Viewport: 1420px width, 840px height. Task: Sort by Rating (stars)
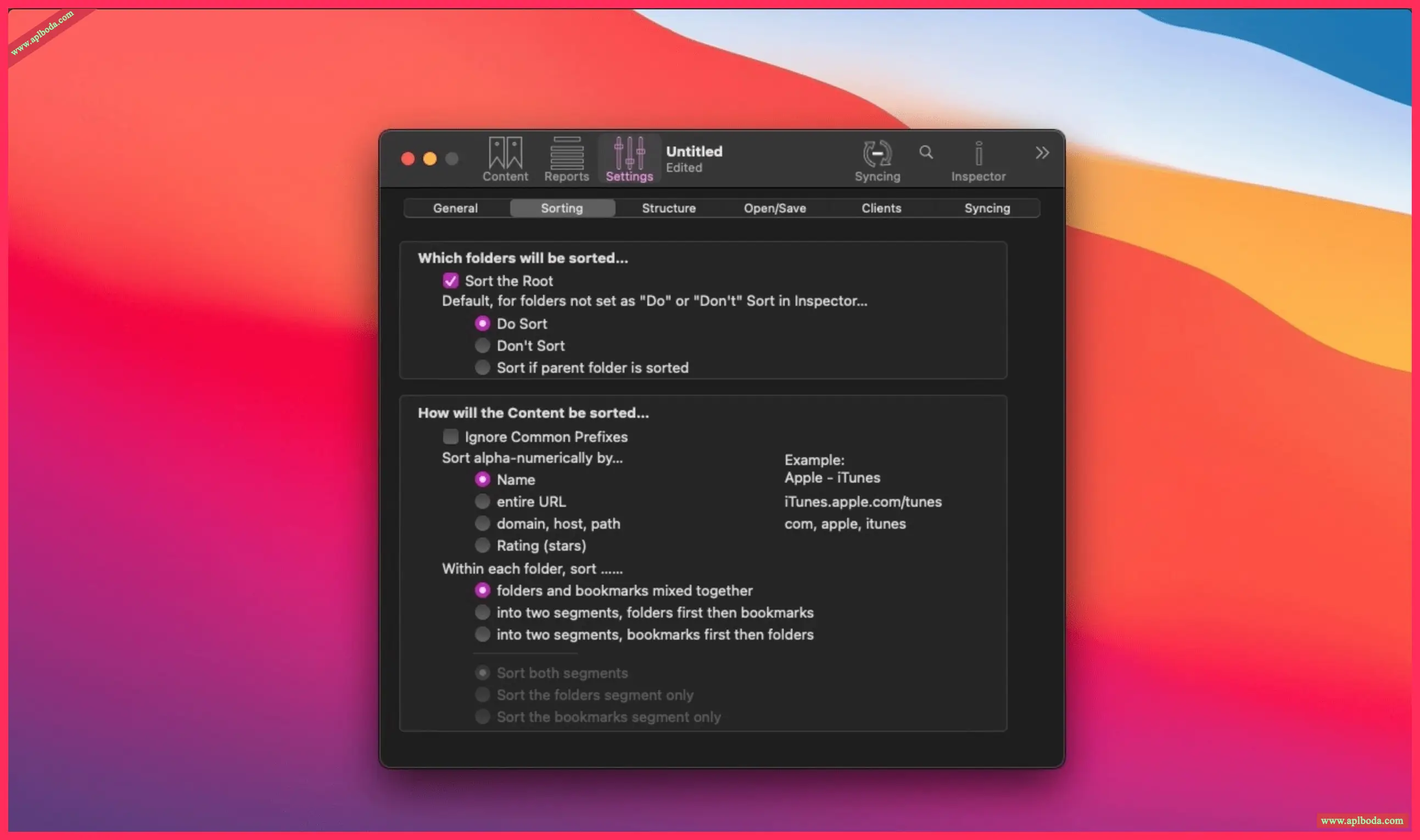point(482,545)
